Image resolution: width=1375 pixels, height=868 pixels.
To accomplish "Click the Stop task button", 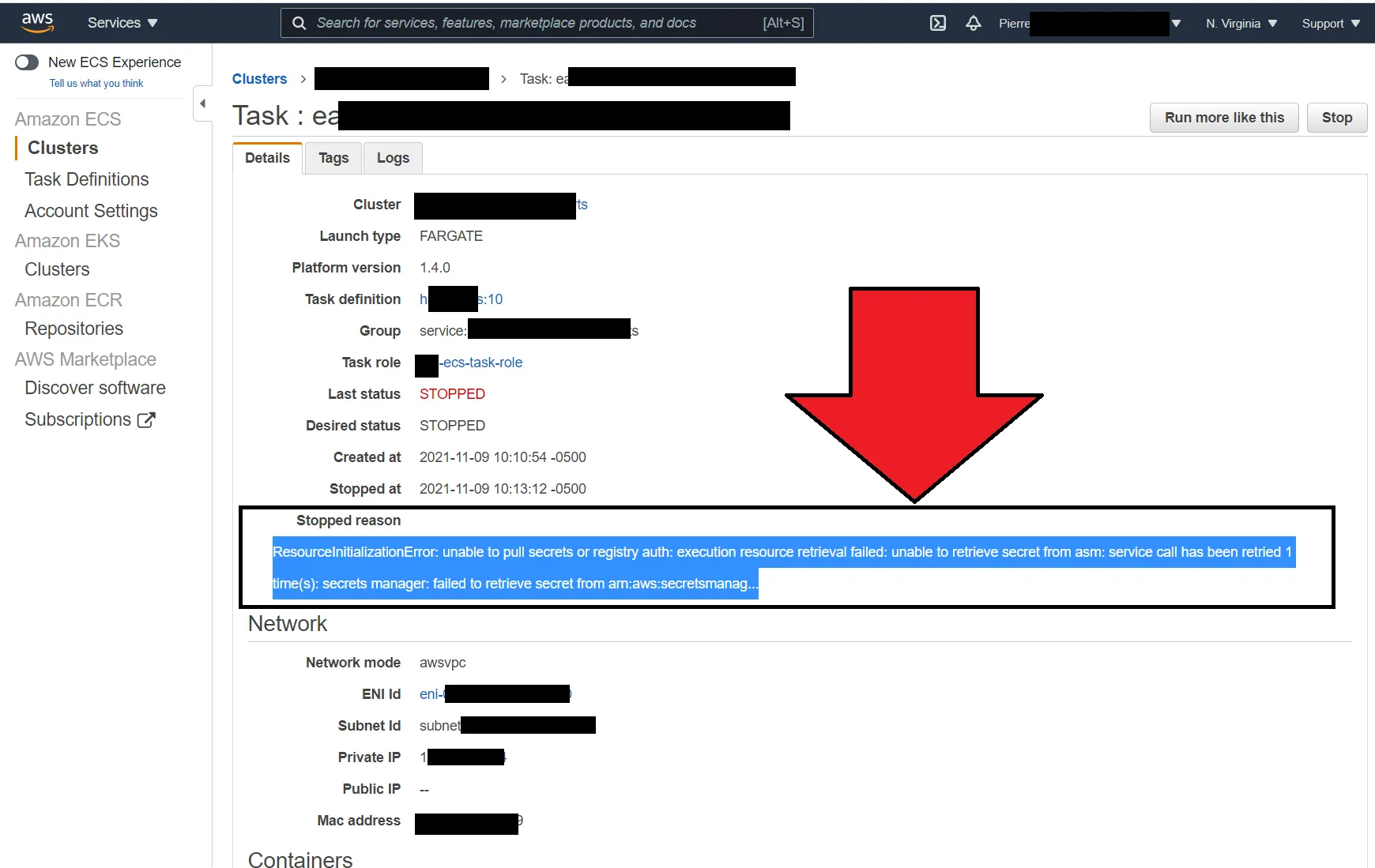I will pos(1337,118).
